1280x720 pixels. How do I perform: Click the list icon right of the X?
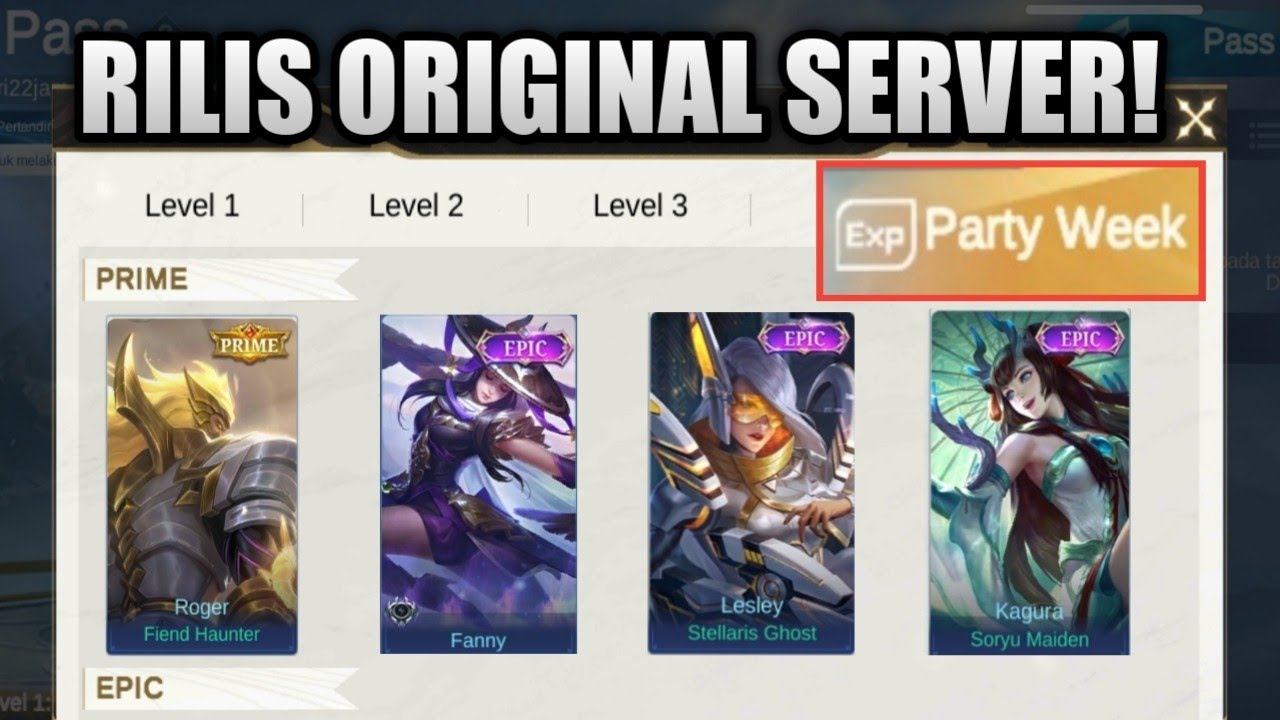[1263, 133]
